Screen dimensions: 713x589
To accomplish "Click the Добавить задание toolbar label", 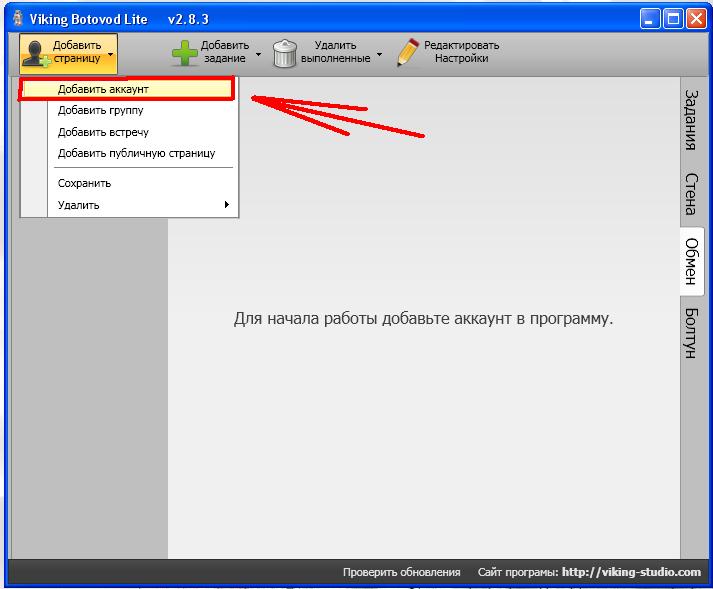I will tap(225, 52).
